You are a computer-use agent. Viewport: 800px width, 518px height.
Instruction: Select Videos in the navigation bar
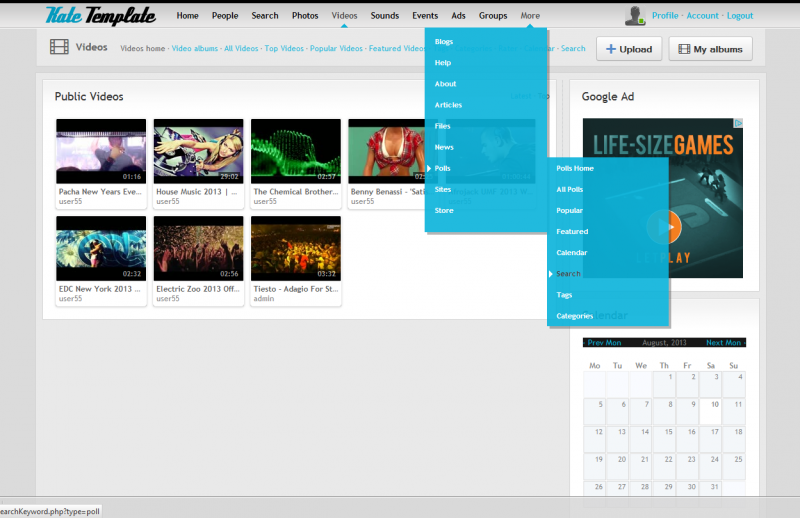tap(344, 16)
